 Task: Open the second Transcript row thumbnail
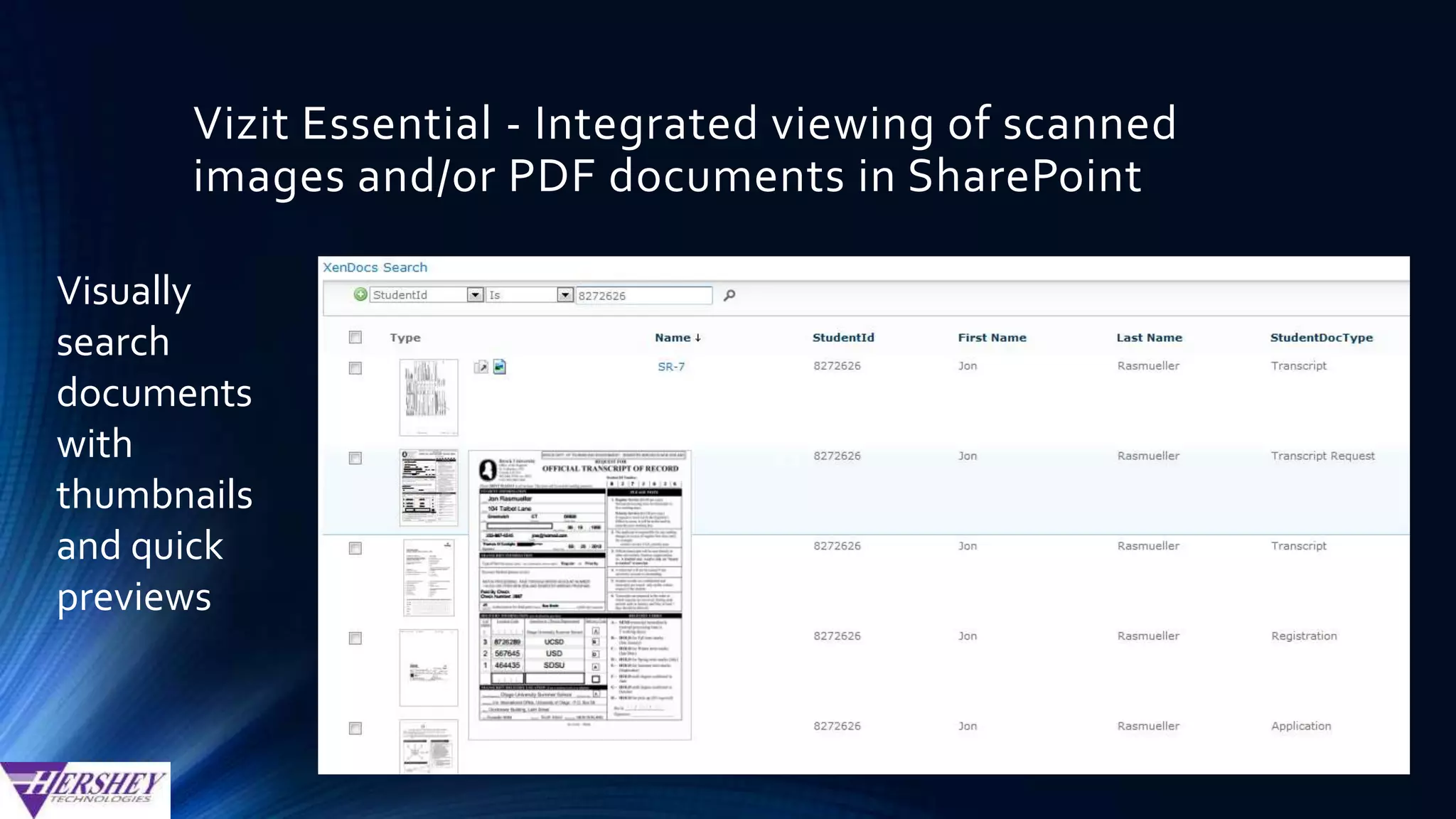429,577
